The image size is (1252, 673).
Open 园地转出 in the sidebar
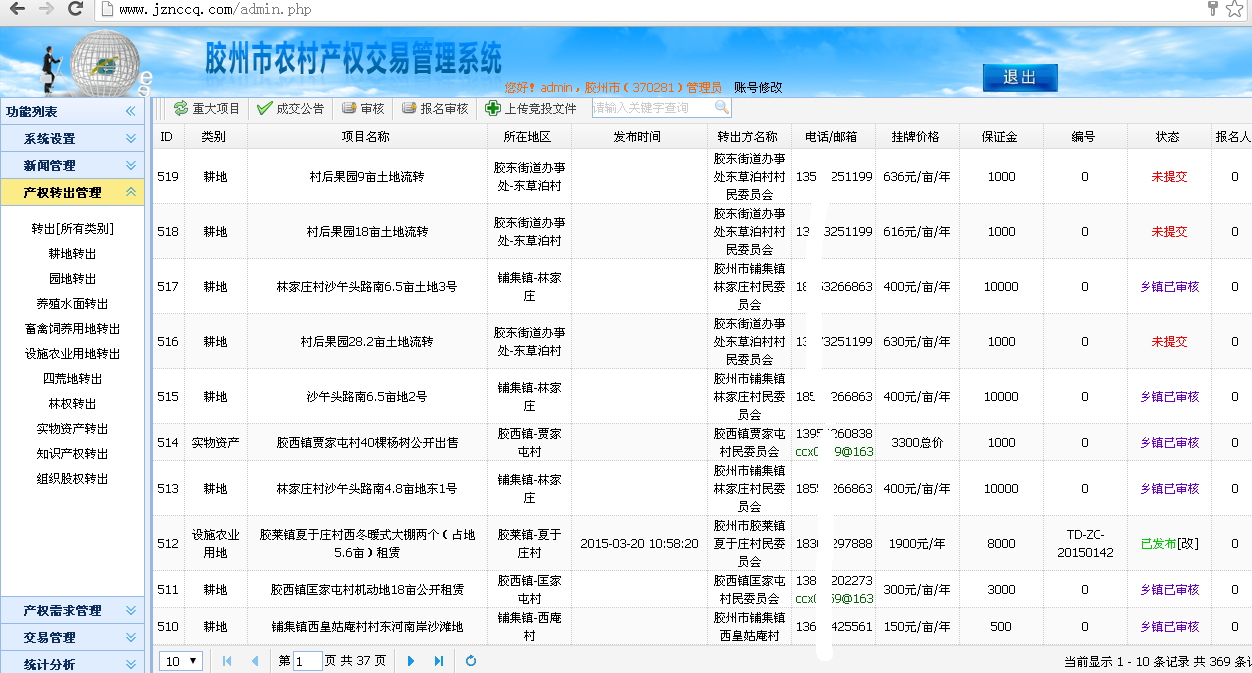[x=73, y=279]
